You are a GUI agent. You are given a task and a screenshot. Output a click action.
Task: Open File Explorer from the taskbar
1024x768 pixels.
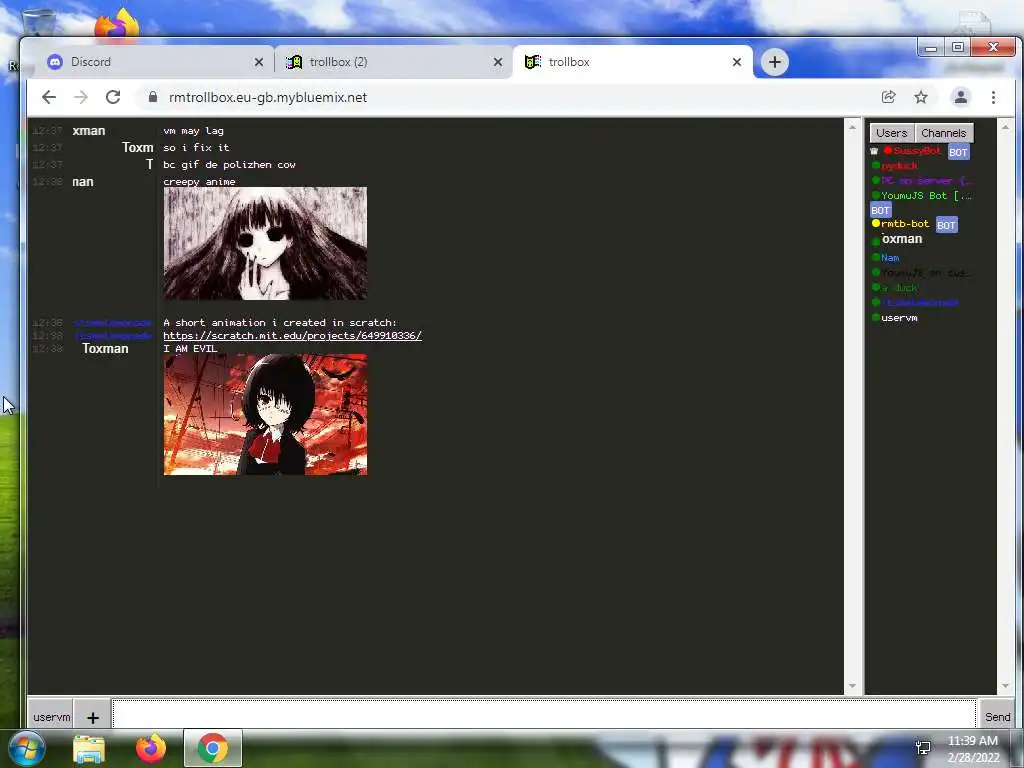click(89, 748)
